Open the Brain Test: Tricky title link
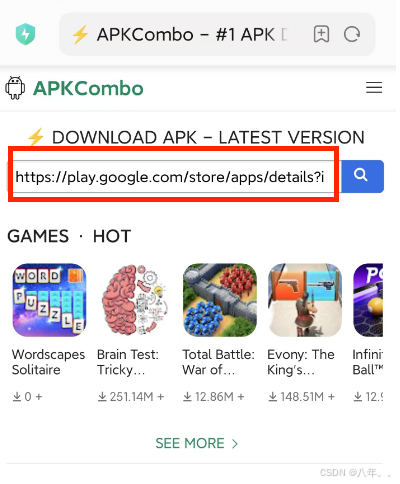Image resolution: width=400 pixels, height=484 pixels. click(x=128, y=362)
